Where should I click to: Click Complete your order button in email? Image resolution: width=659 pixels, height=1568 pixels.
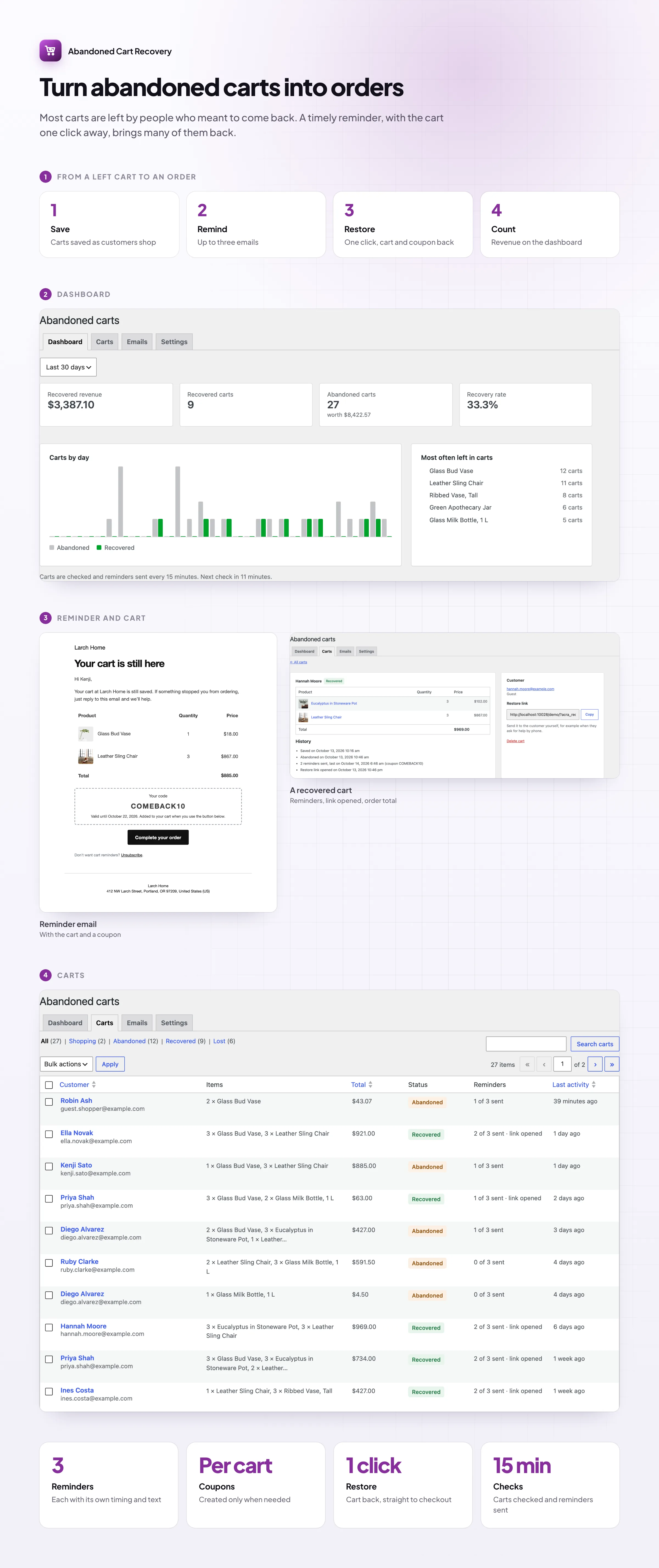tap(158, 838)
